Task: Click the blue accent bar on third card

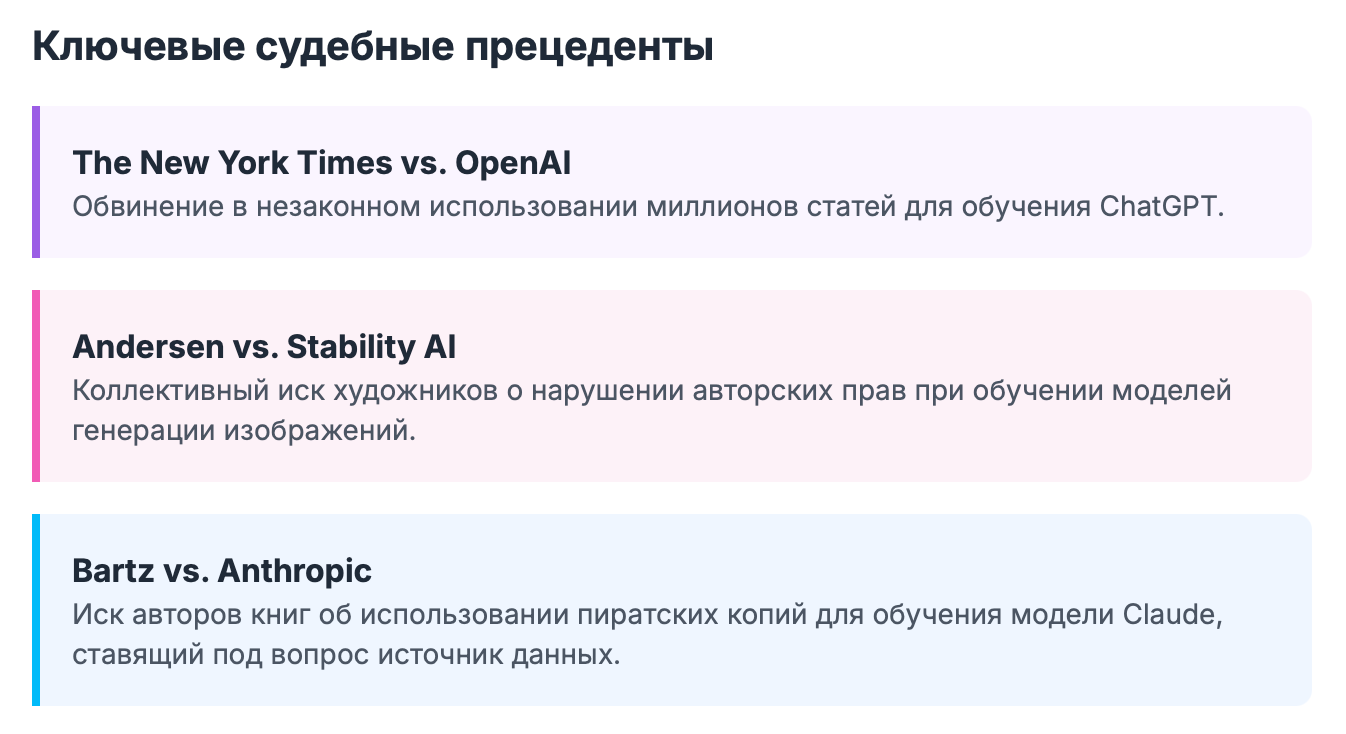Action: click(36, 610)
